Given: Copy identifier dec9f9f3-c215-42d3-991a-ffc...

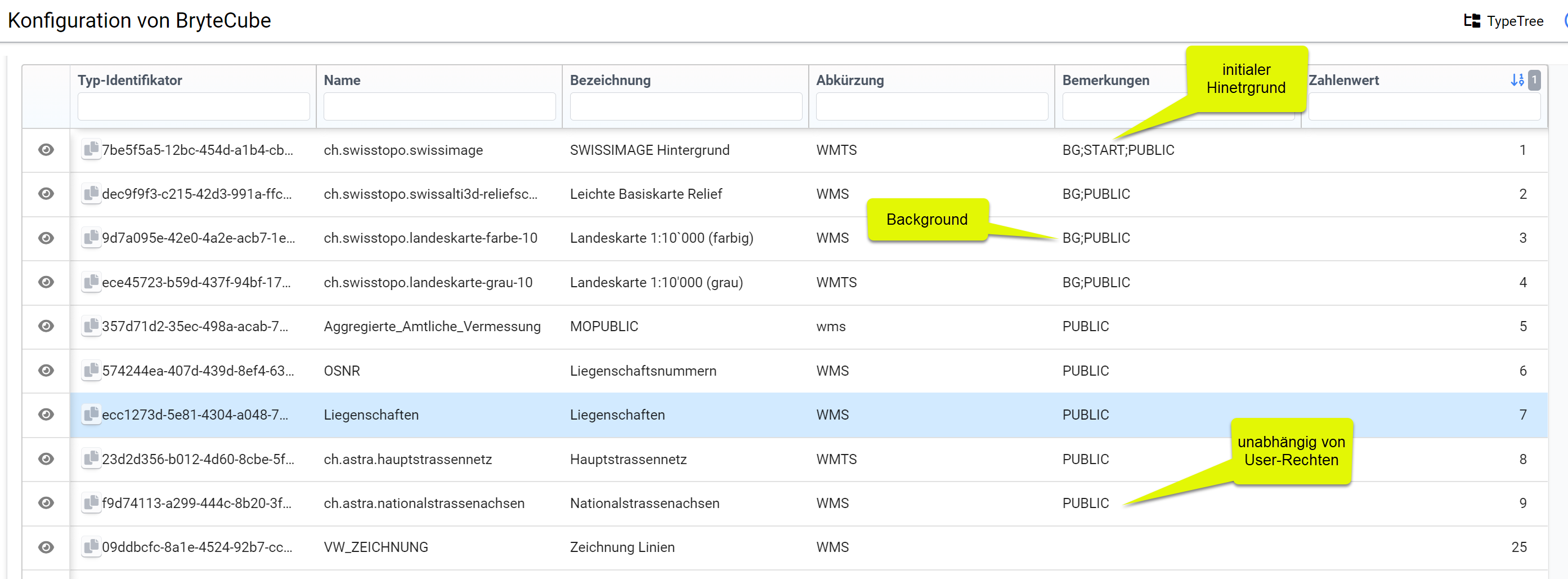Looking at the screenshot, I should 91,194.
